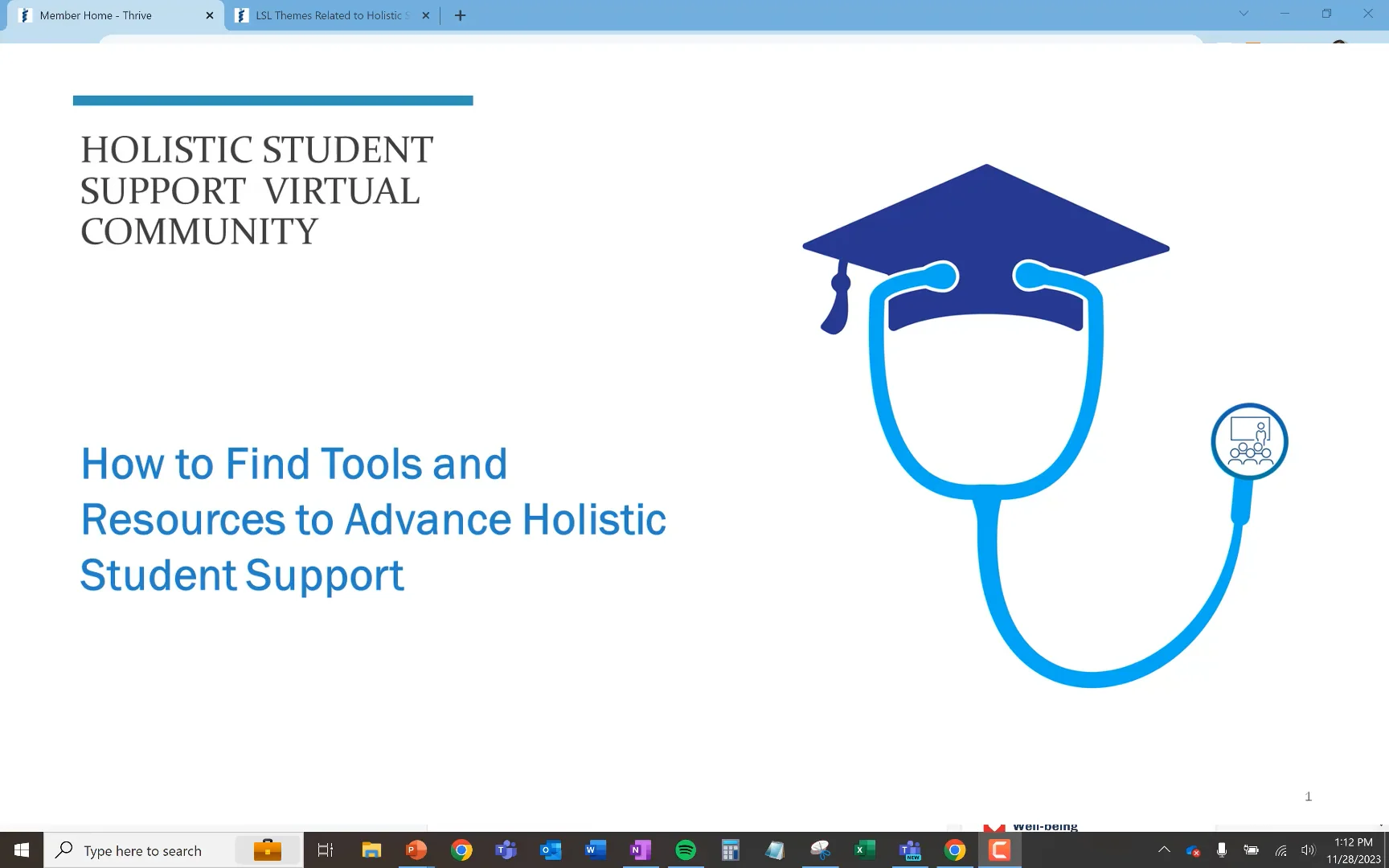Open OneNote from the taskbar
The width and height of the screenshot is (1389, 868).
pyautogui.click(x=640, y=850)
